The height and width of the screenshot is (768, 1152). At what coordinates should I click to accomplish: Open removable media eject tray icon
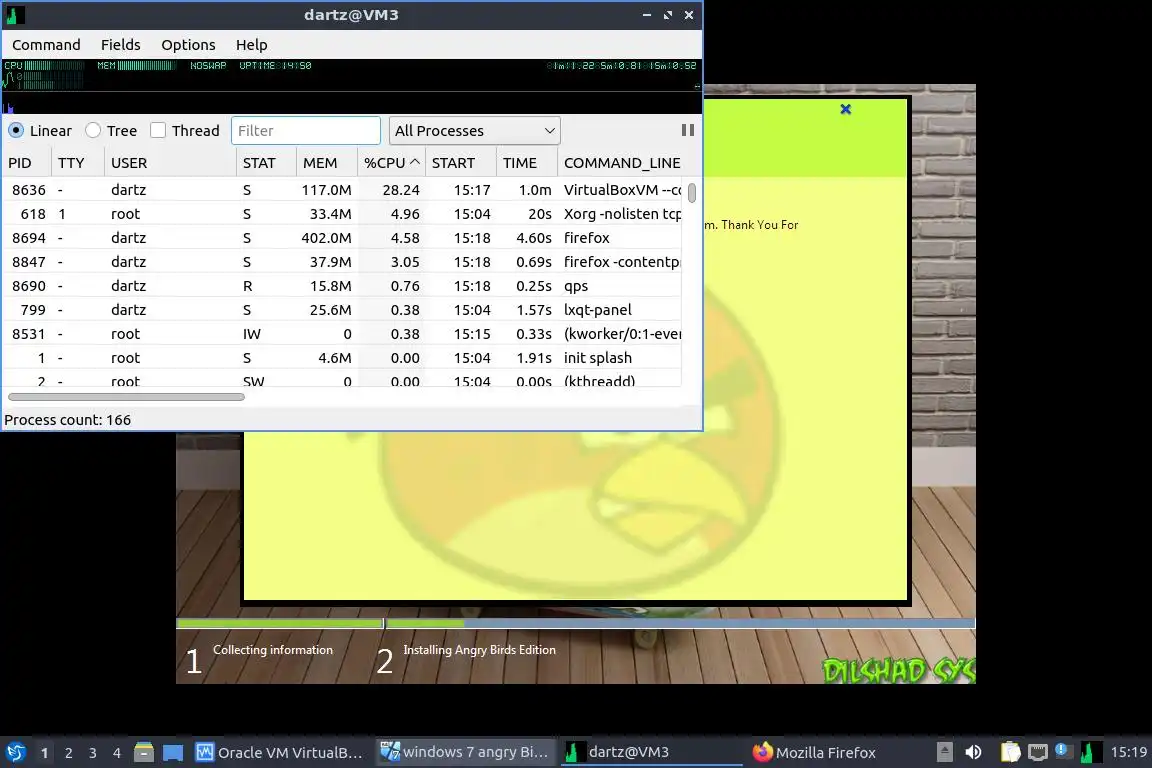click(945, 752)
